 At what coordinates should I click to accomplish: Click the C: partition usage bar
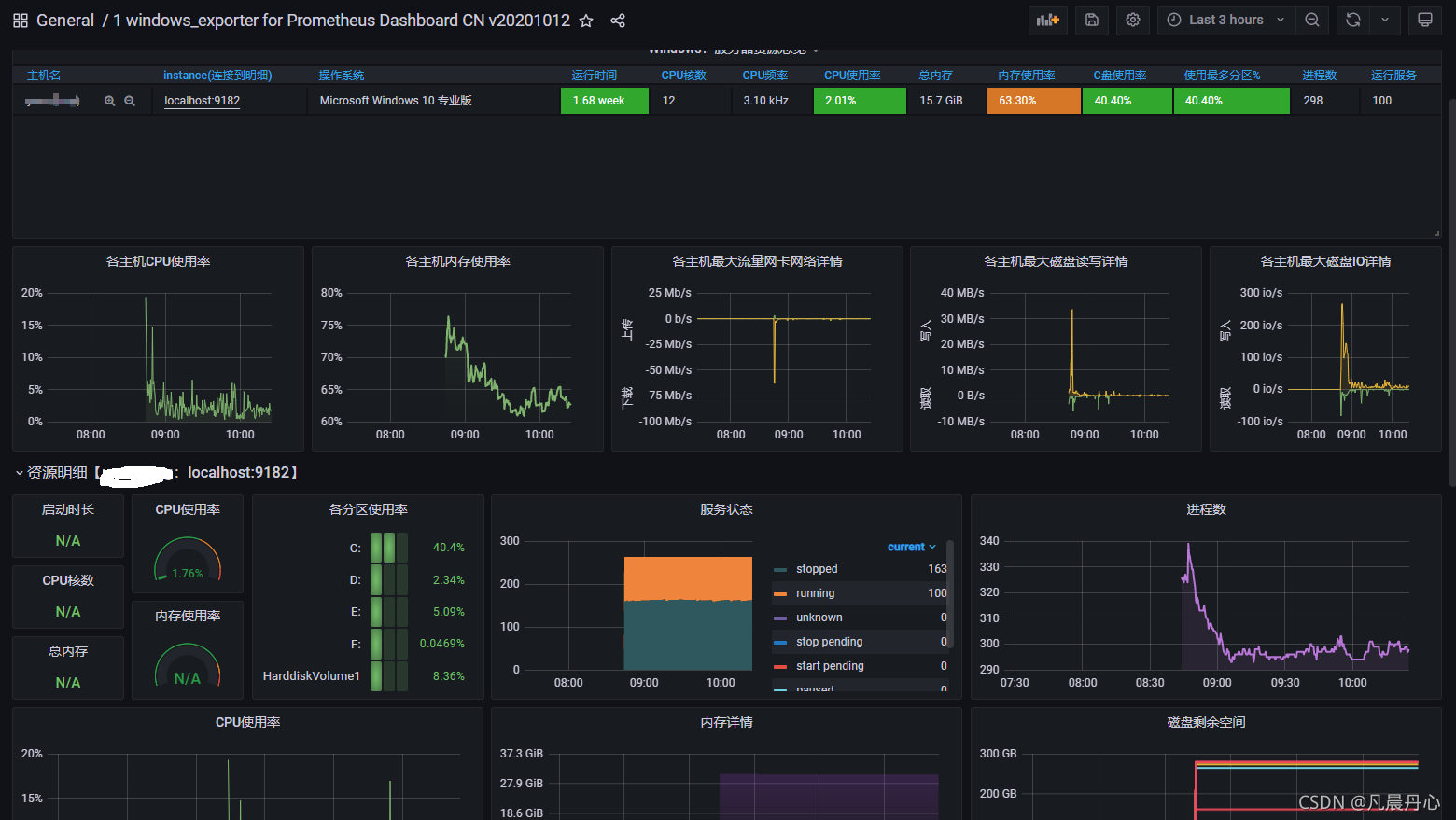click(x=389, y=548)
